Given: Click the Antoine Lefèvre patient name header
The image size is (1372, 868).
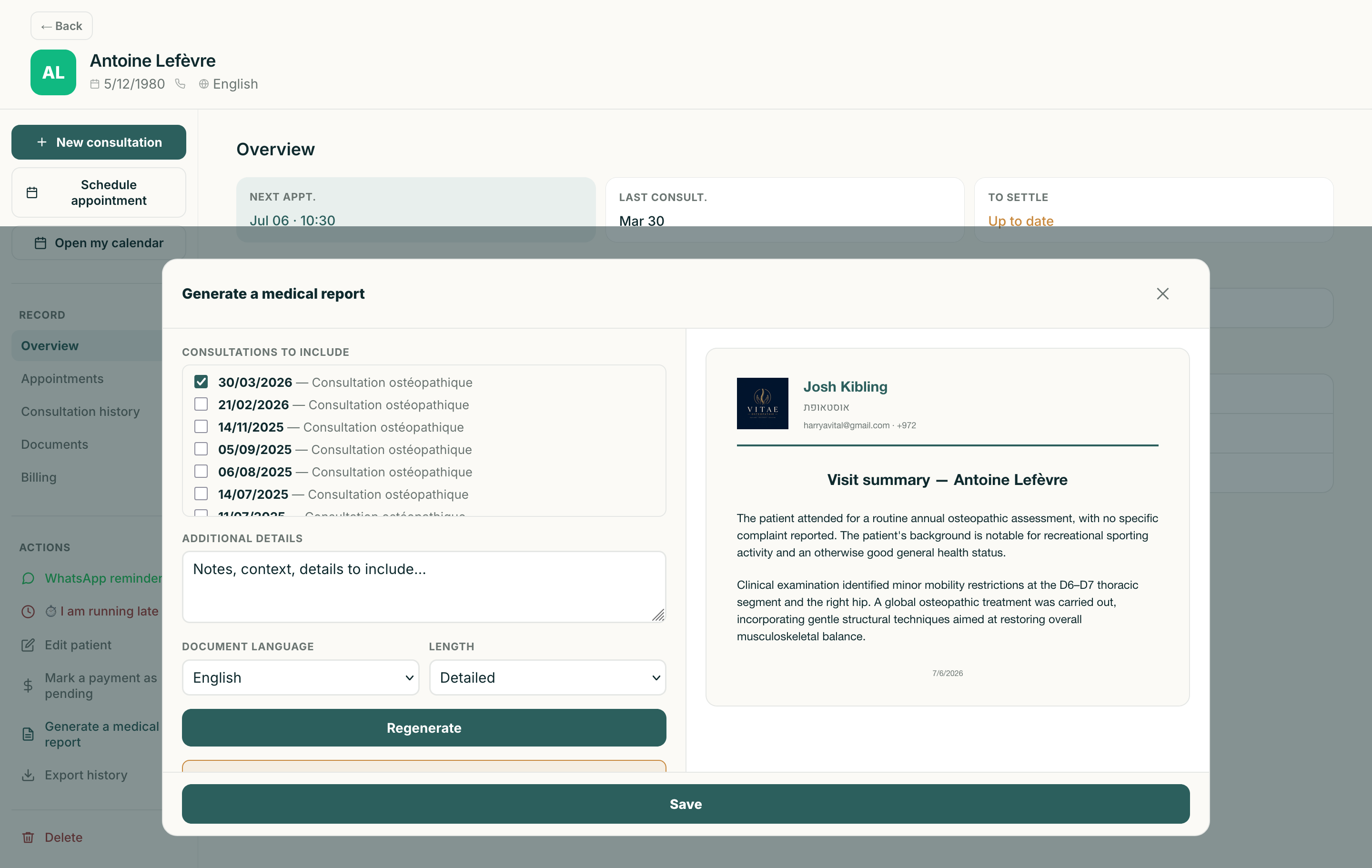Looking at the screenshot, I should point(153,61).
